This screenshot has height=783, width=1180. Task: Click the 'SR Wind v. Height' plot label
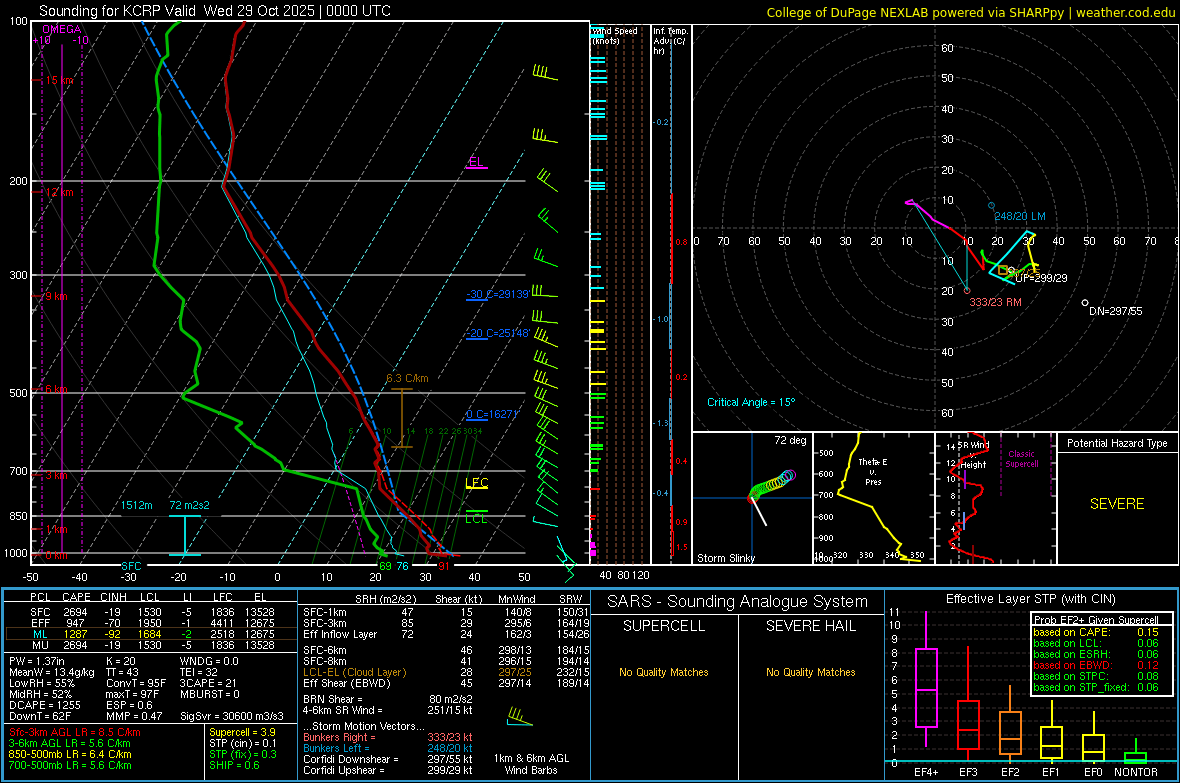tap(973, 455)
